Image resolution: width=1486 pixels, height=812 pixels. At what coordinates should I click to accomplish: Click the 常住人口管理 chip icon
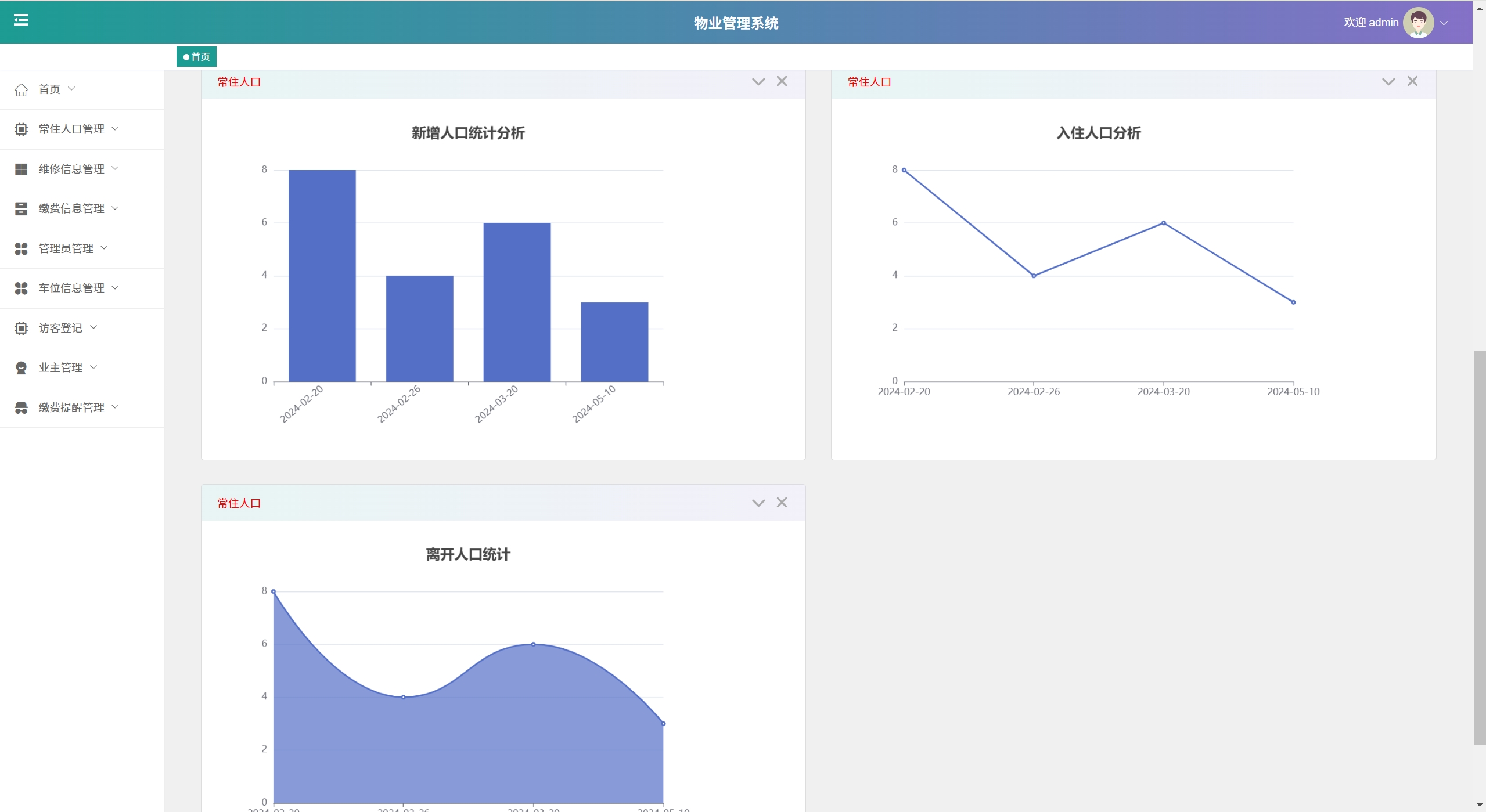[x=21, y=129]
